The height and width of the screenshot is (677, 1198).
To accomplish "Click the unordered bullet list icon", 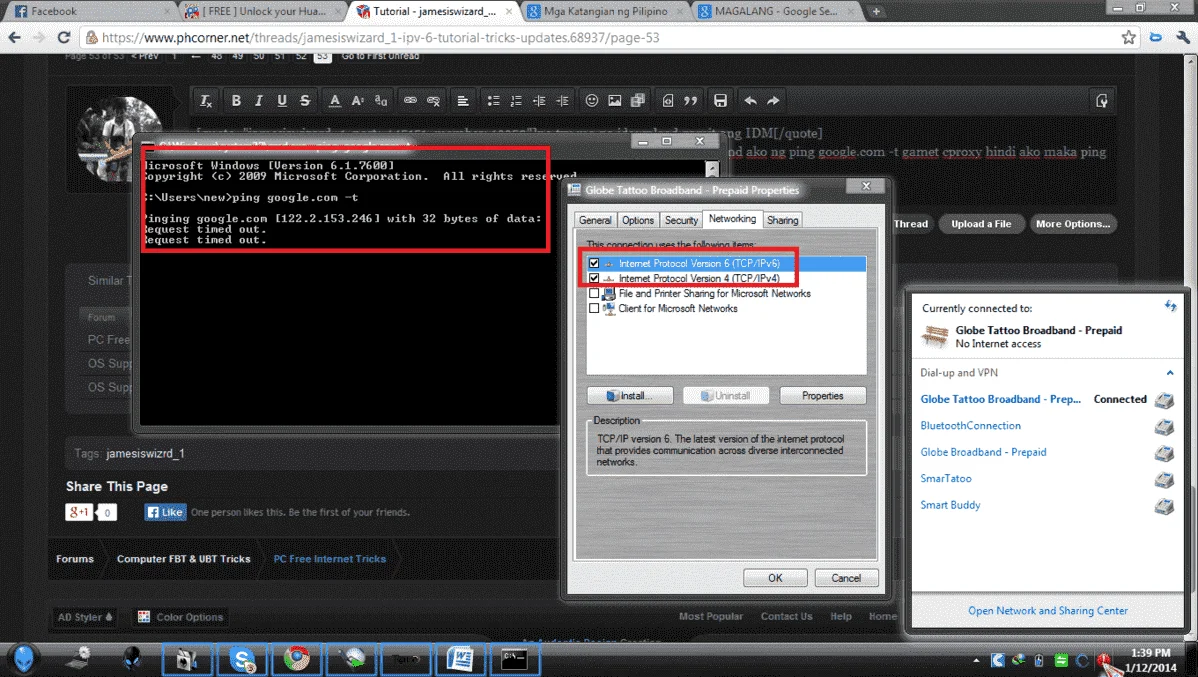I will click(494, 101).
